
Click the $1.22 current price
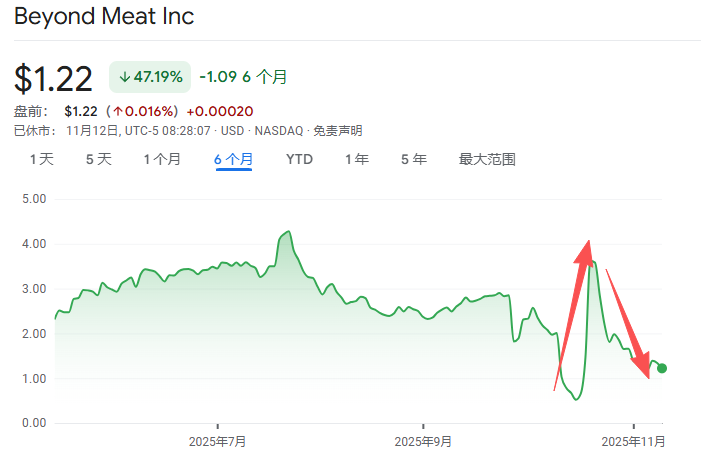pyautogui.click(x=53, y=78)
